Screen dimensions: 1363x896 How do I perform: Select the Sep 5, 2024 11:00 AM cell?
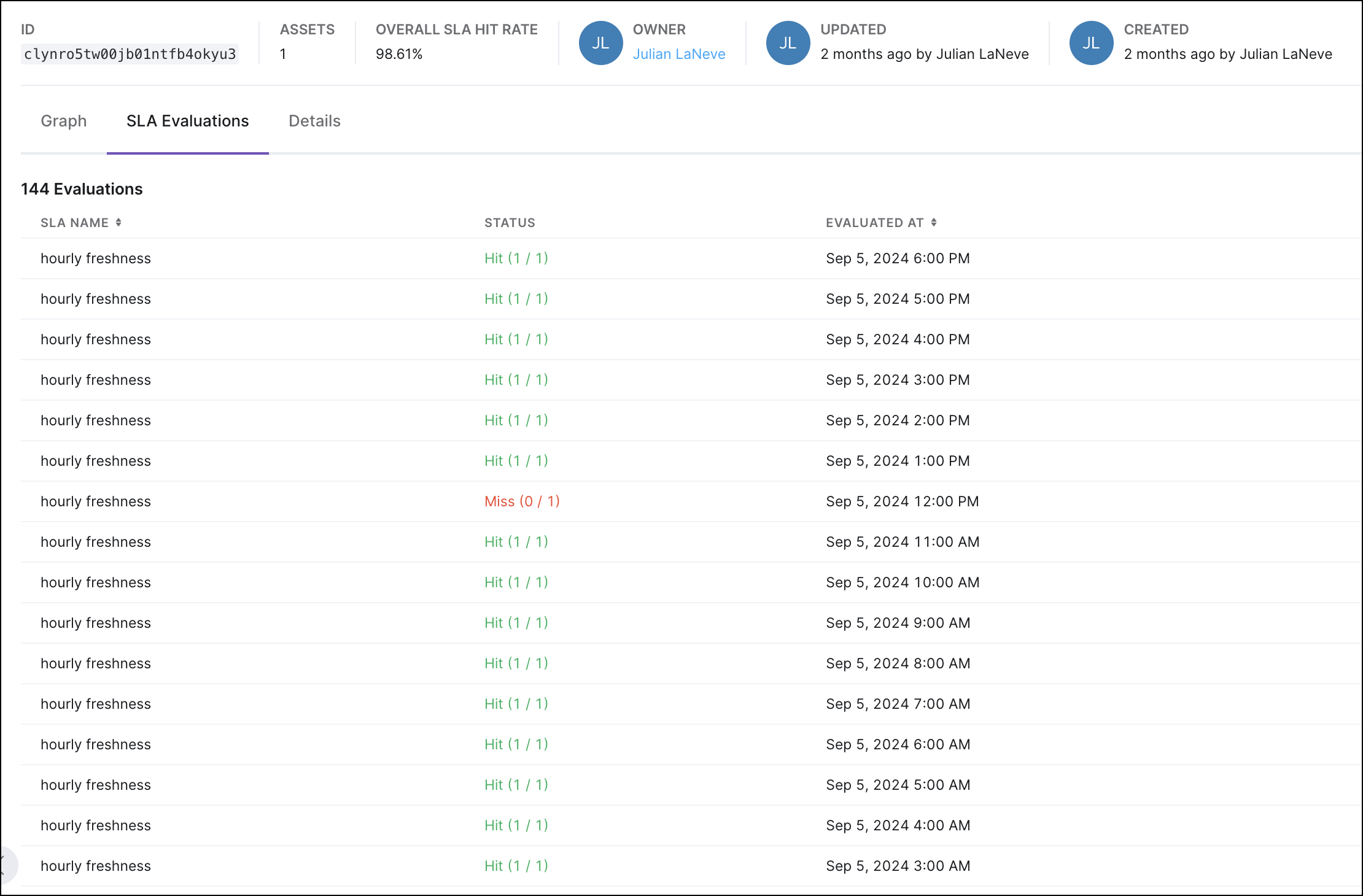903,542
